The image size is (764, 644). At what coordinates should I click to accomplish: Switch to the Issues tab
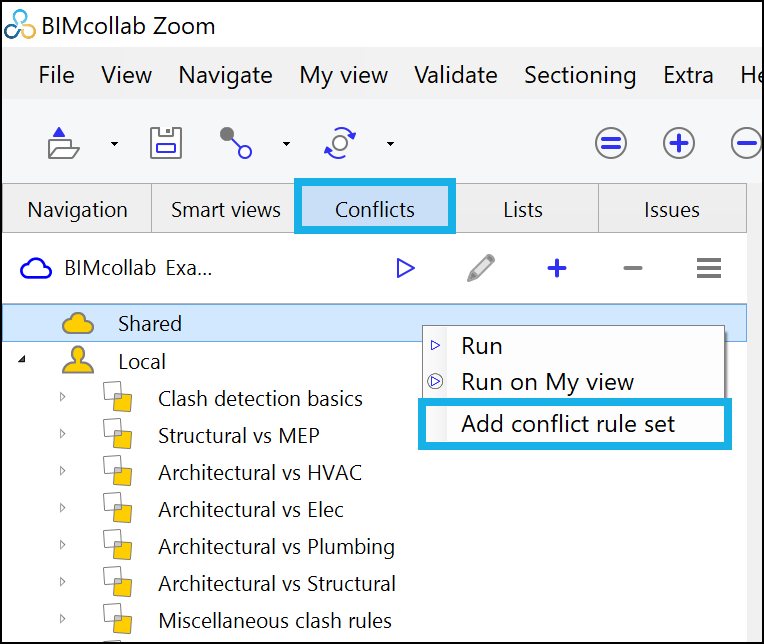pos(671,209)
